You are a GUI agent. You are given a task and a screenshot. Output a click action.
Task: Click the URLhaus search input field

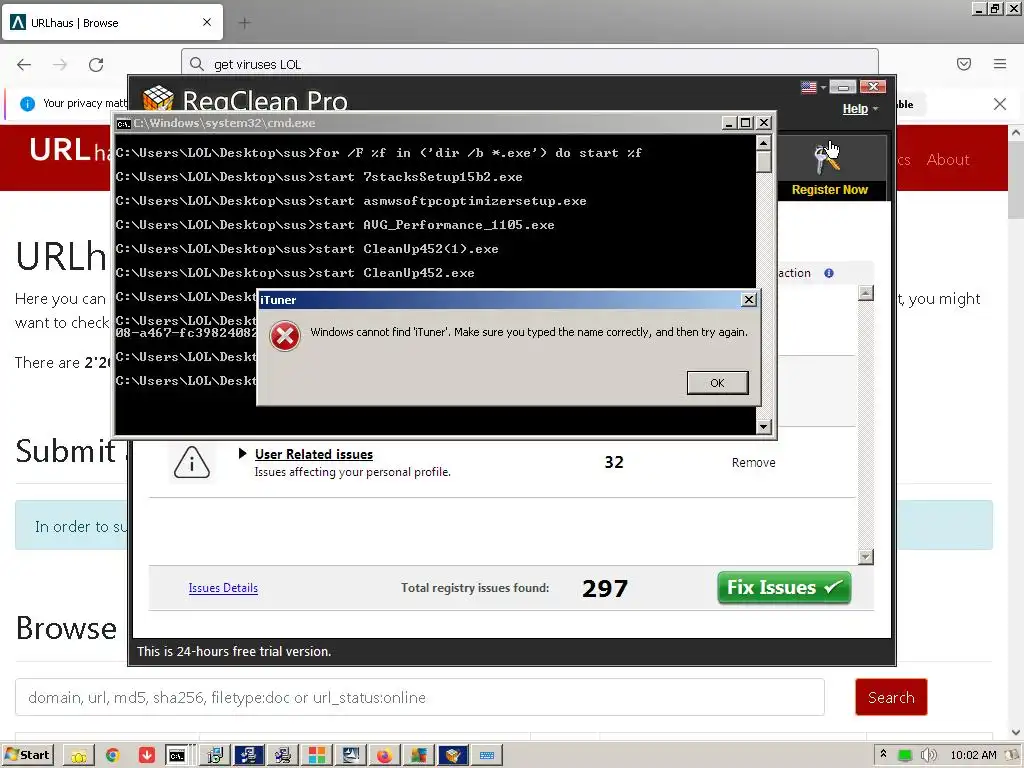coord(420,697)
